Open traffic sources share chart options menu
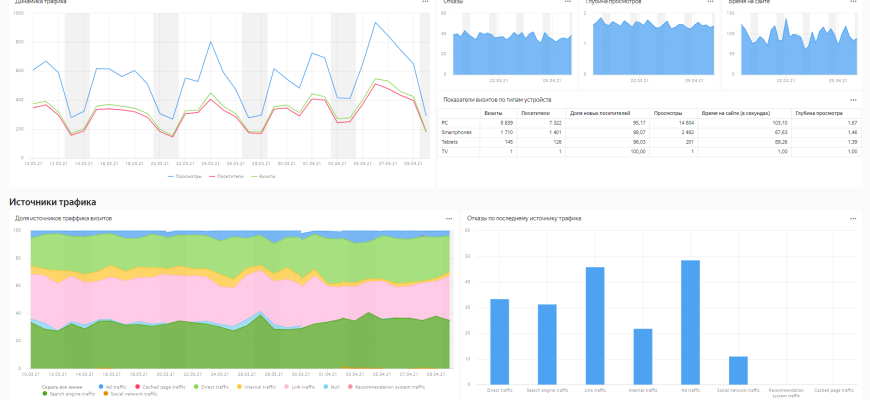The width and height of the screenshot is (870, 400). (450, 218)
